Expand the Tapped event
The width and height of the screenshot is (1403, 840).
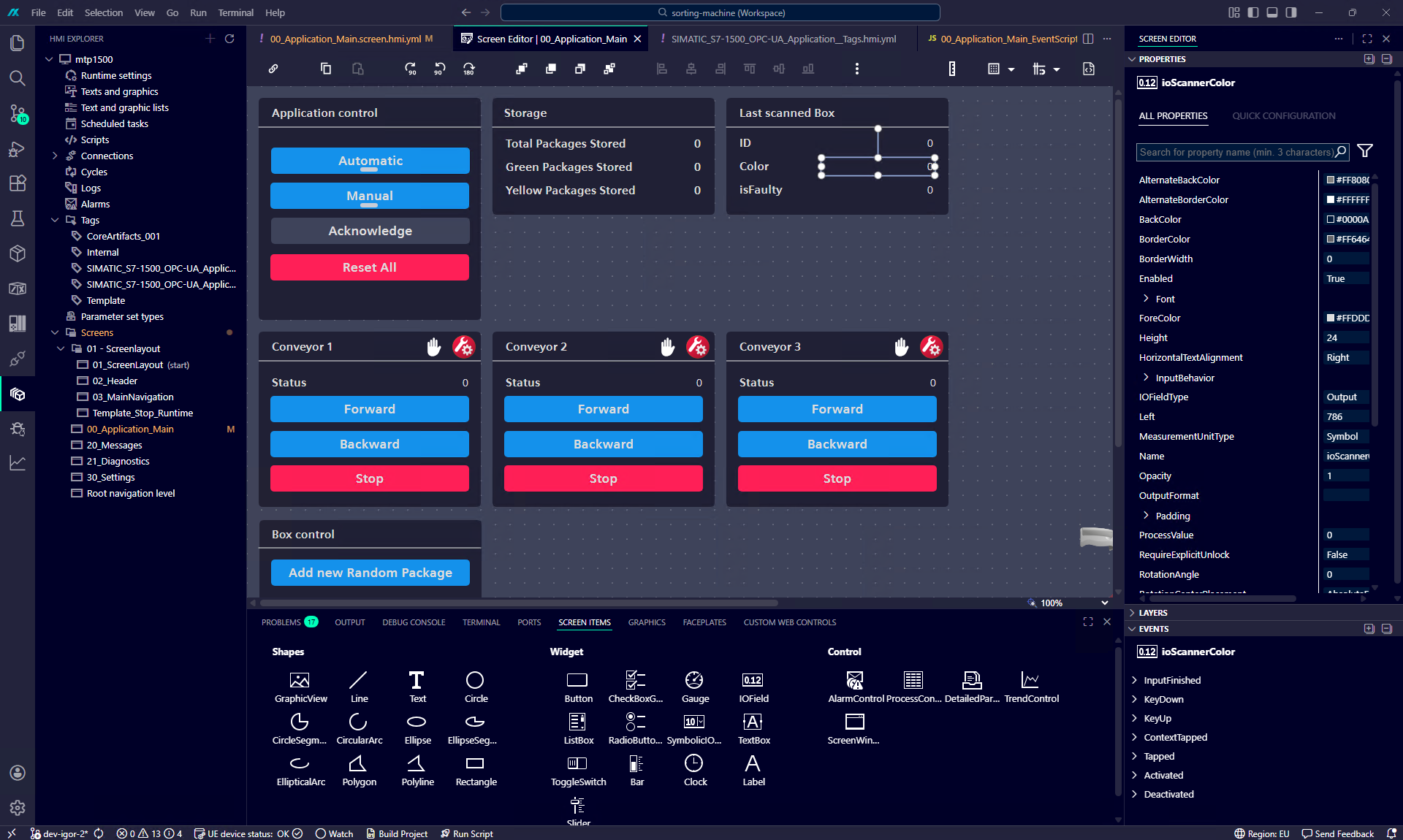[1134, 756]
